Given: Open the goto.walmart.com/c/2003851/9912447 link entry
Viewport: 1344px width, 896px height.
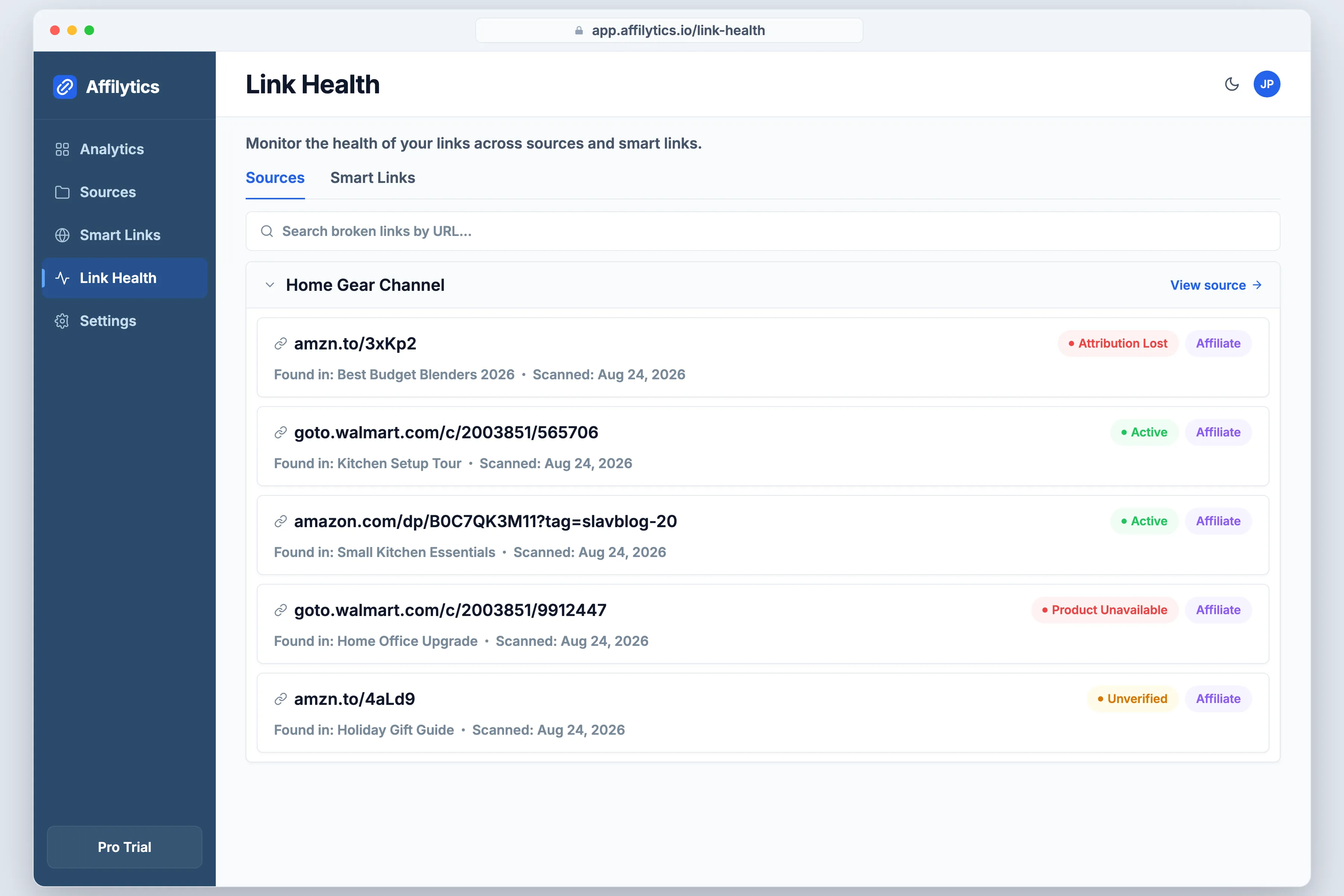Looking at the screenshot, I should (x=762, y=624).
